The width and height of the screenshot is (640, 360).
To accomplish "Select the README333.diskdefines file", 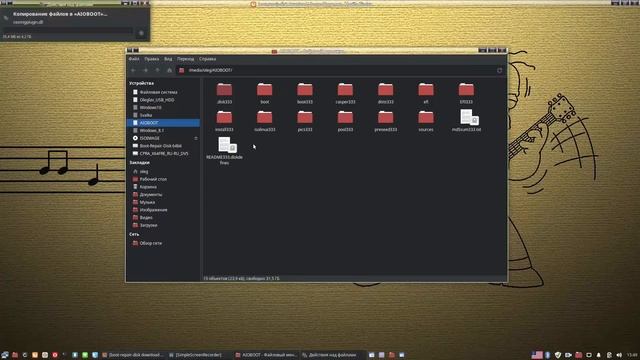I will (x=224, y=151).
